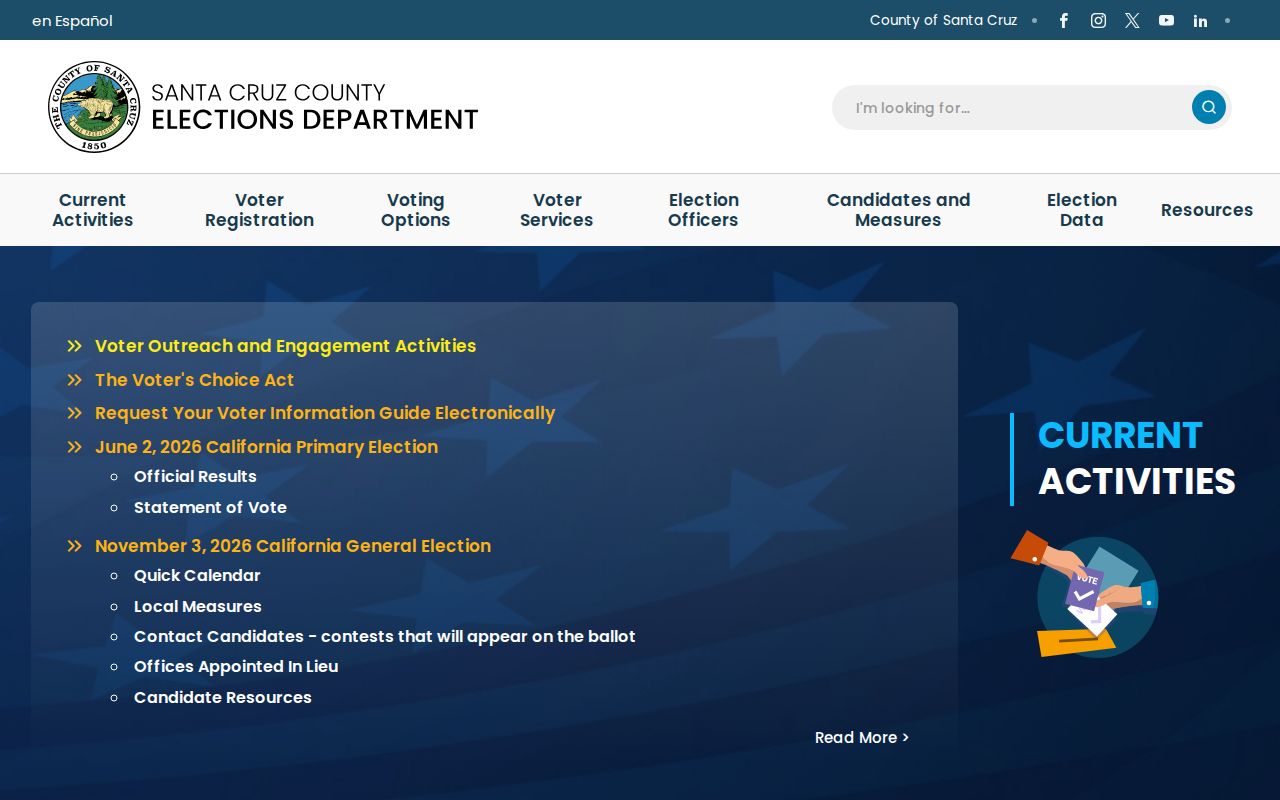Open The Voter's Choice Act link
Viewport: 1280px width, 800px height.
pyautogui.click(x=194, y=380)
